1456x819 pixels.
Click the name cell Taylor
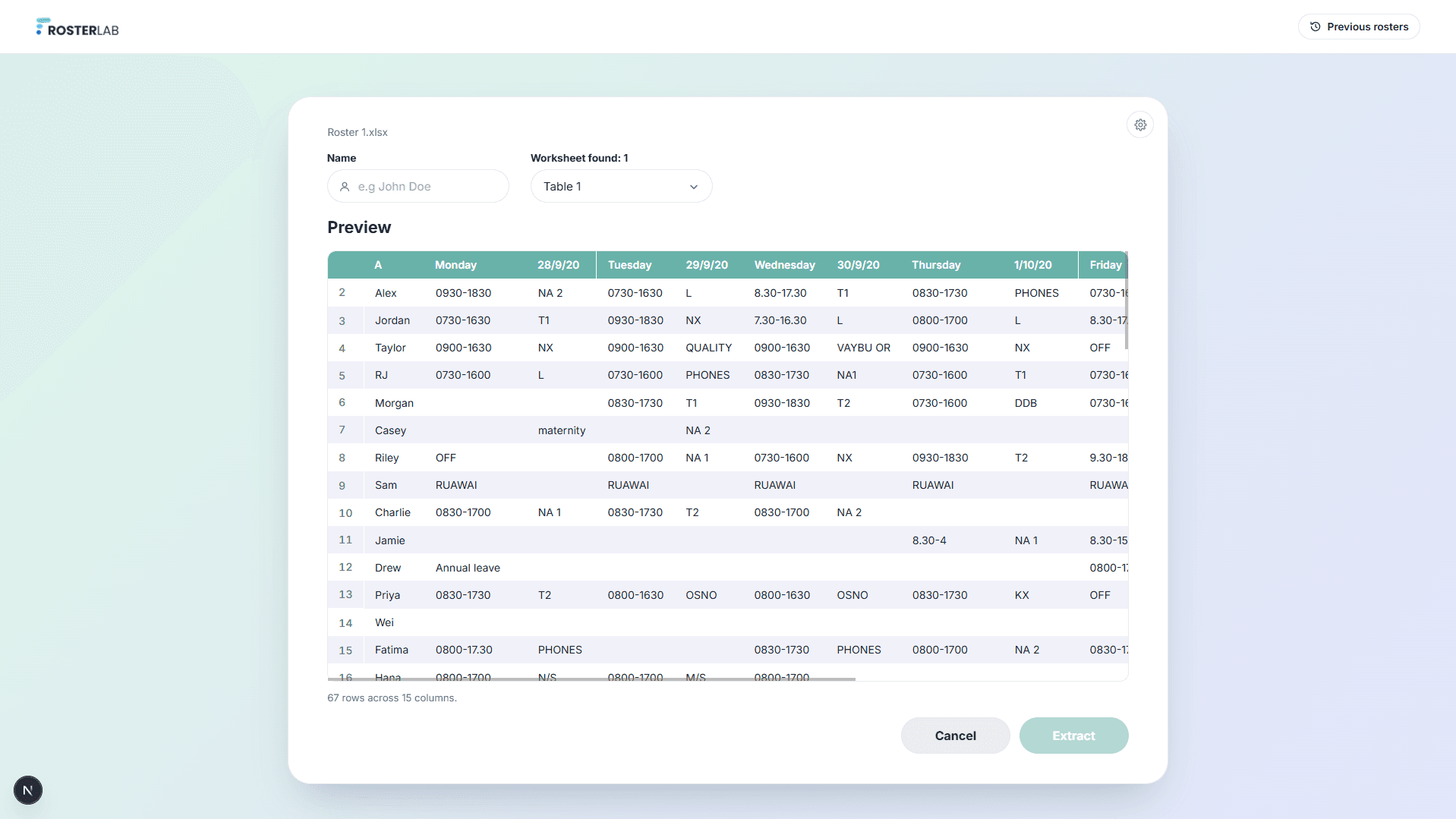(390, 348)
